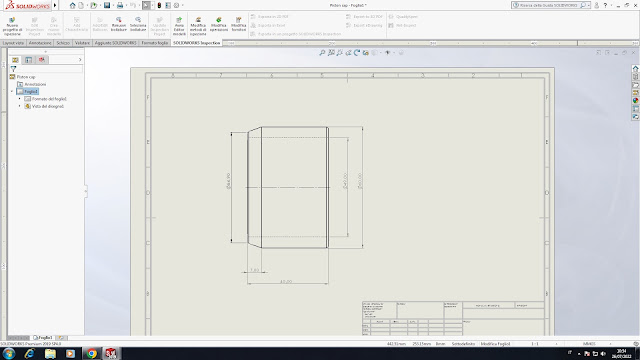Screen dimensions: 640x360
Task: Collapse the Foglio1 tree node
Action: tap(12, 91)
